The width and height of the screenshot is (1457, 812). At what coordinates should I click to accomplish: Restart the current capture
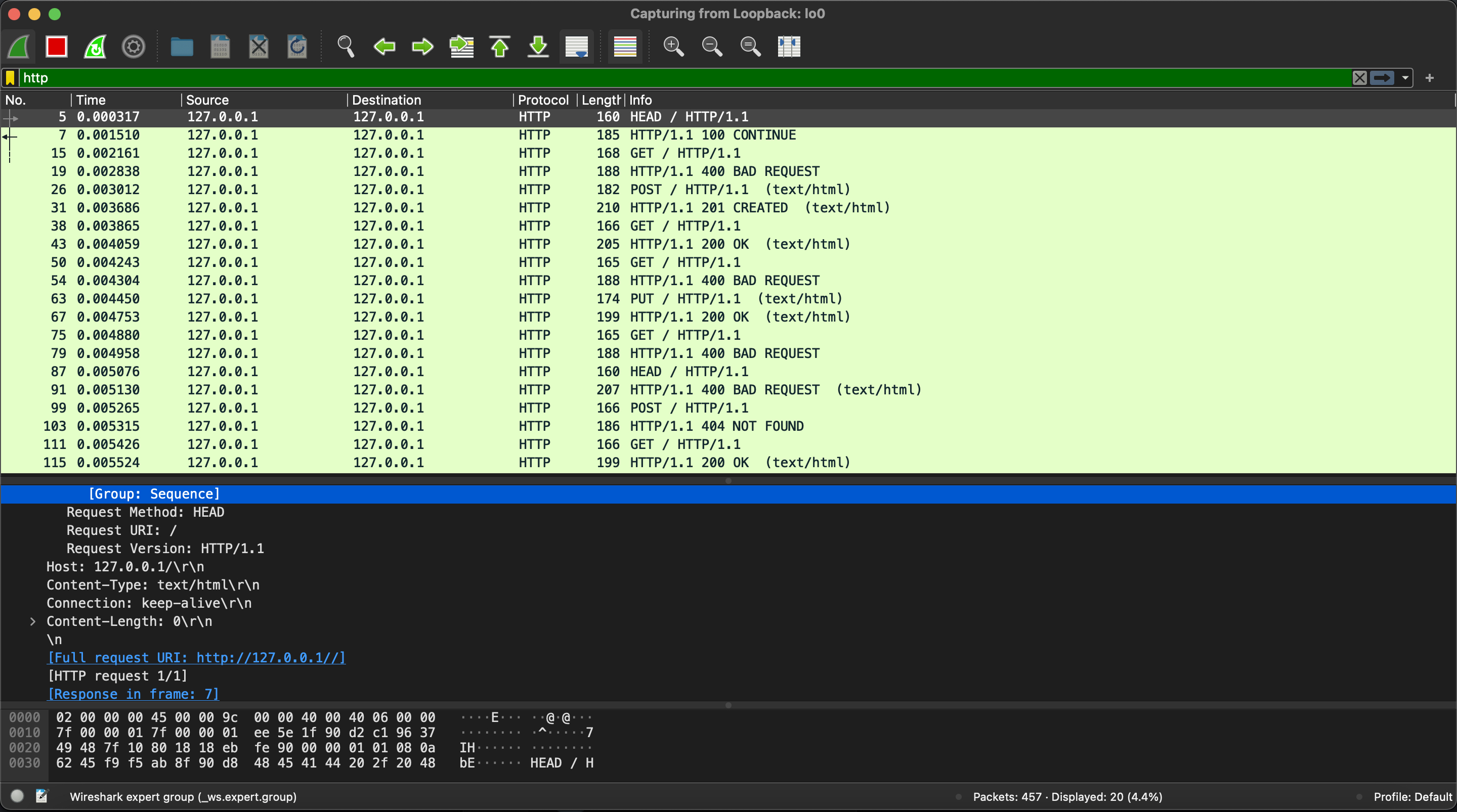point(95,47)
